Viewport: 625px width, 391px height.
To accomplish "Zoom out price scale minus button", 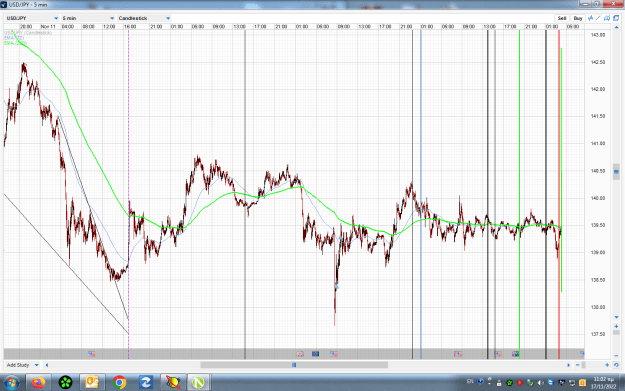I will coord(616,356).
